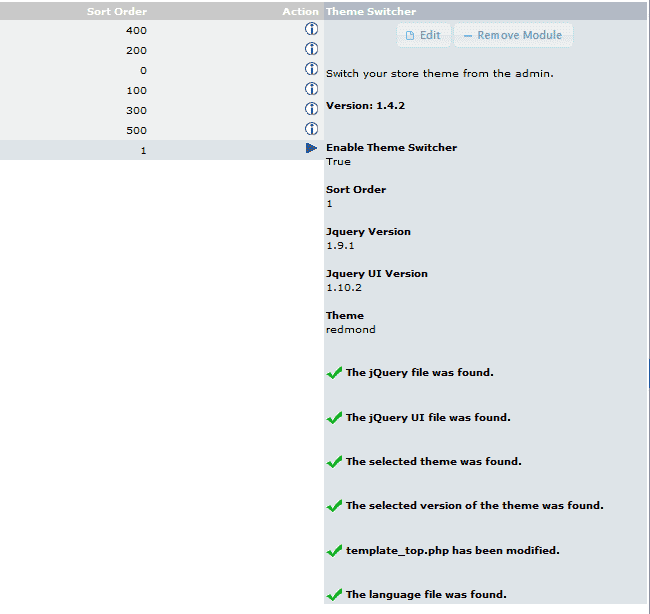Click the Action column header
This screenshot has width=650, height=614.
(x=300, y=12)
